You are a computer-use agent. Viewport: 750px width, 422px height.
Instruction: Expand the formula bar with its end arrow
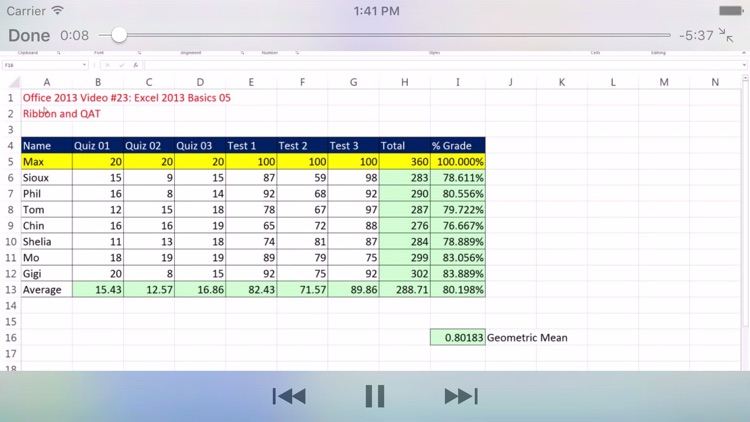point(744,65)
